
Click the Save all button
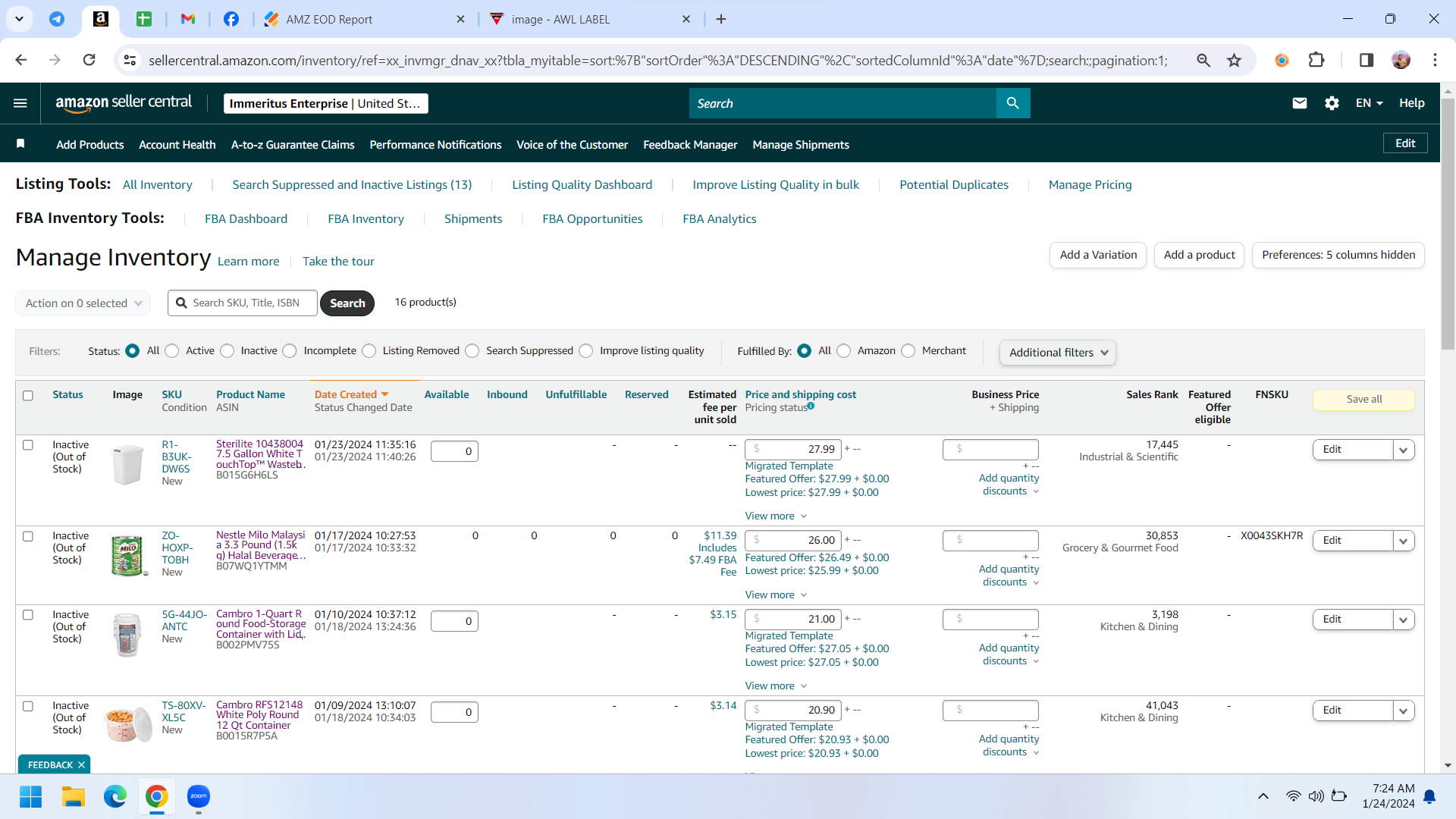click(1363, 400)
